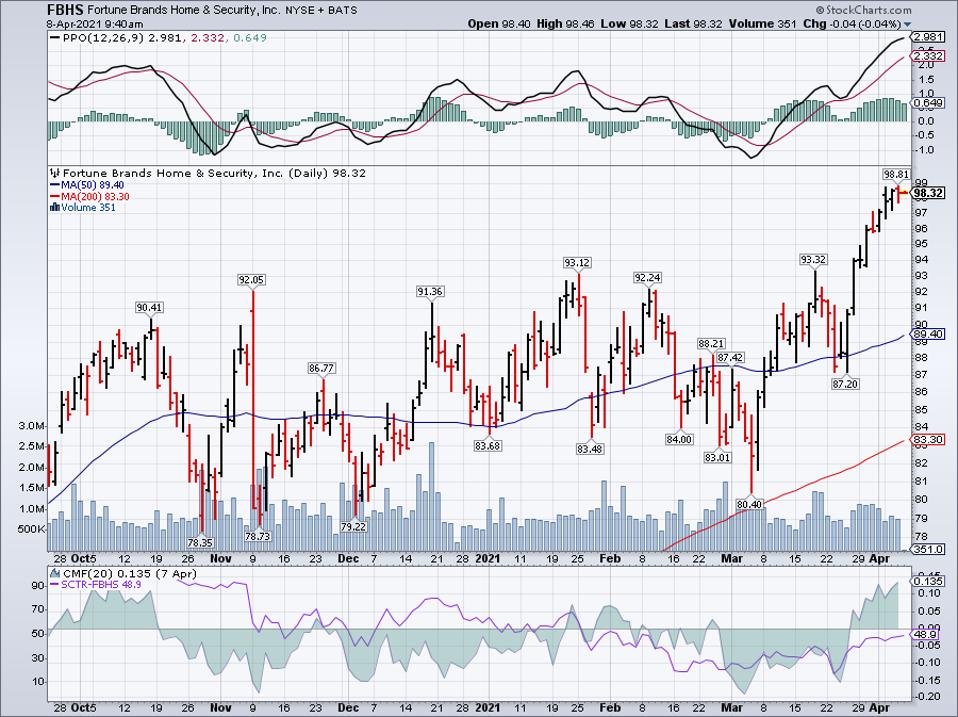
Task: Click the MA(50) tag 89.40 on right axis
Action: point(927,334)
